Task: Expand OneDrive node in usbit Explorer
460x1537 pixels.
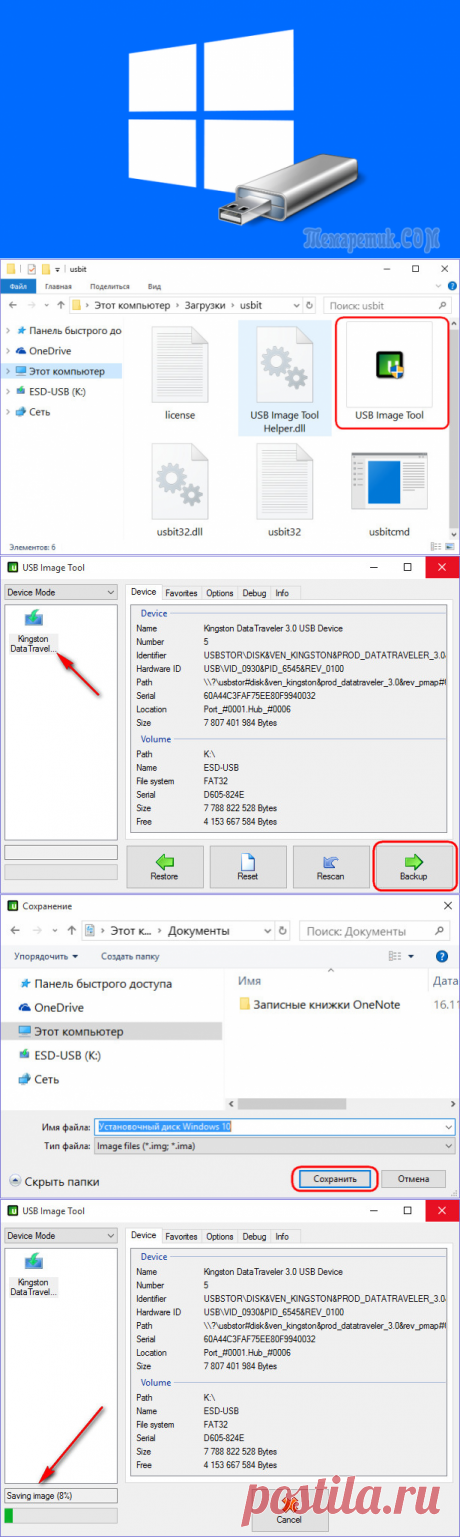Action: (8, 350)
